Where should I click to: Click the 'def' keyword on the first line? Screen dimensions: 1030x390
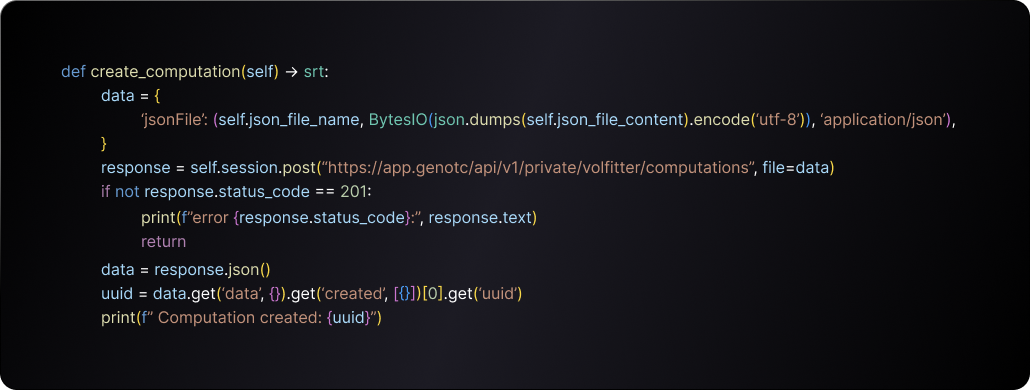(74, 72)
